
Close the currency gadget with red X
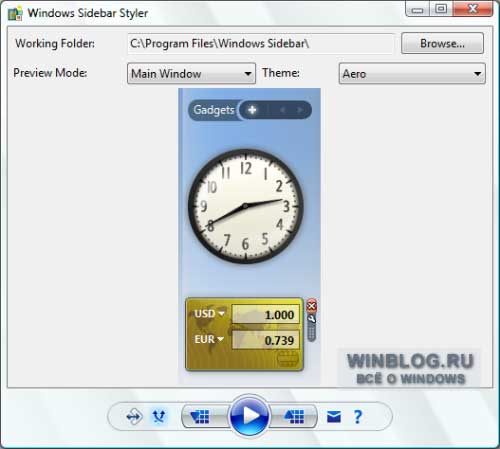312,305
